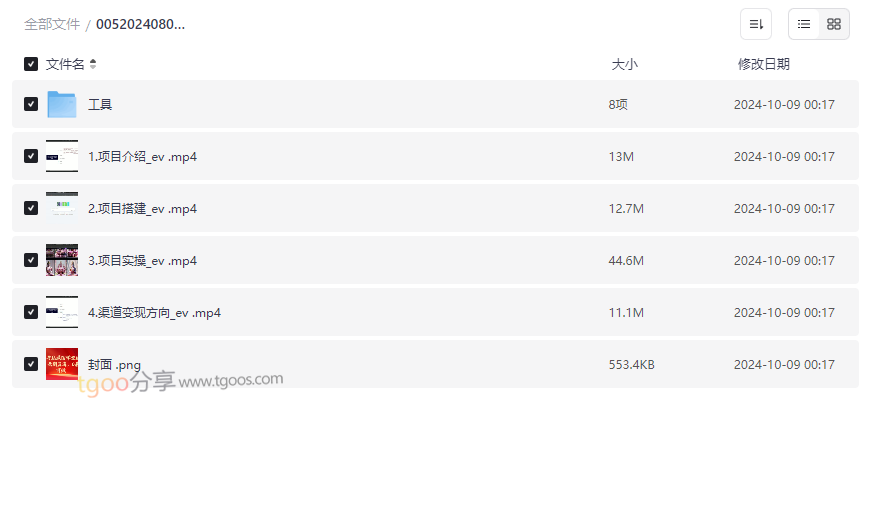Go back to 全部文件 breadcrumb
Viewport: 874px width, 514px height.
[x=52, y=24]
